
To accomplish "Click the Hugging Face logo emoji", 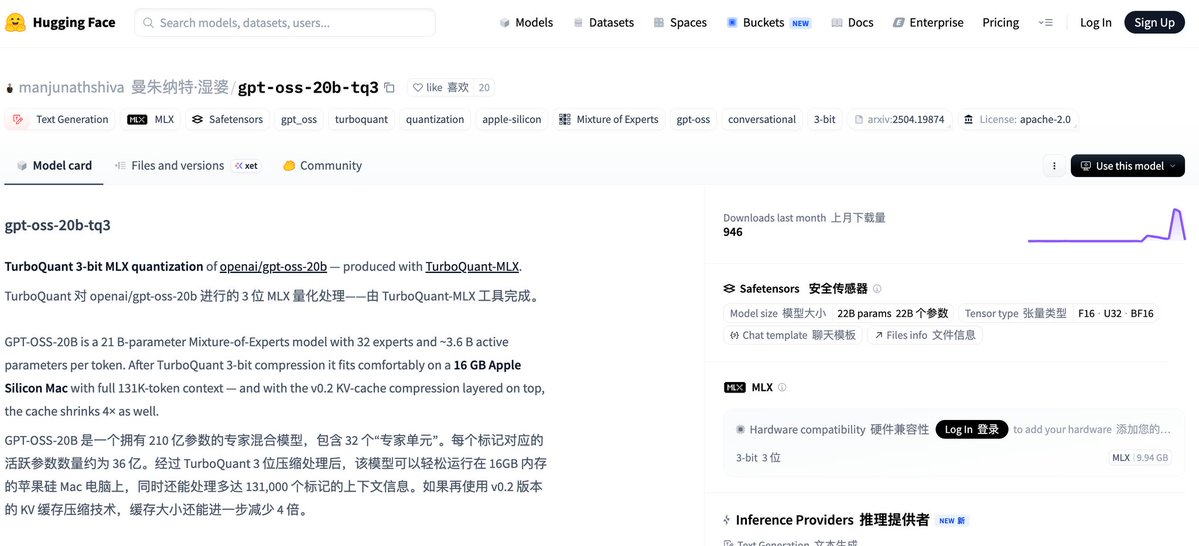I will [x=15, y=22].
